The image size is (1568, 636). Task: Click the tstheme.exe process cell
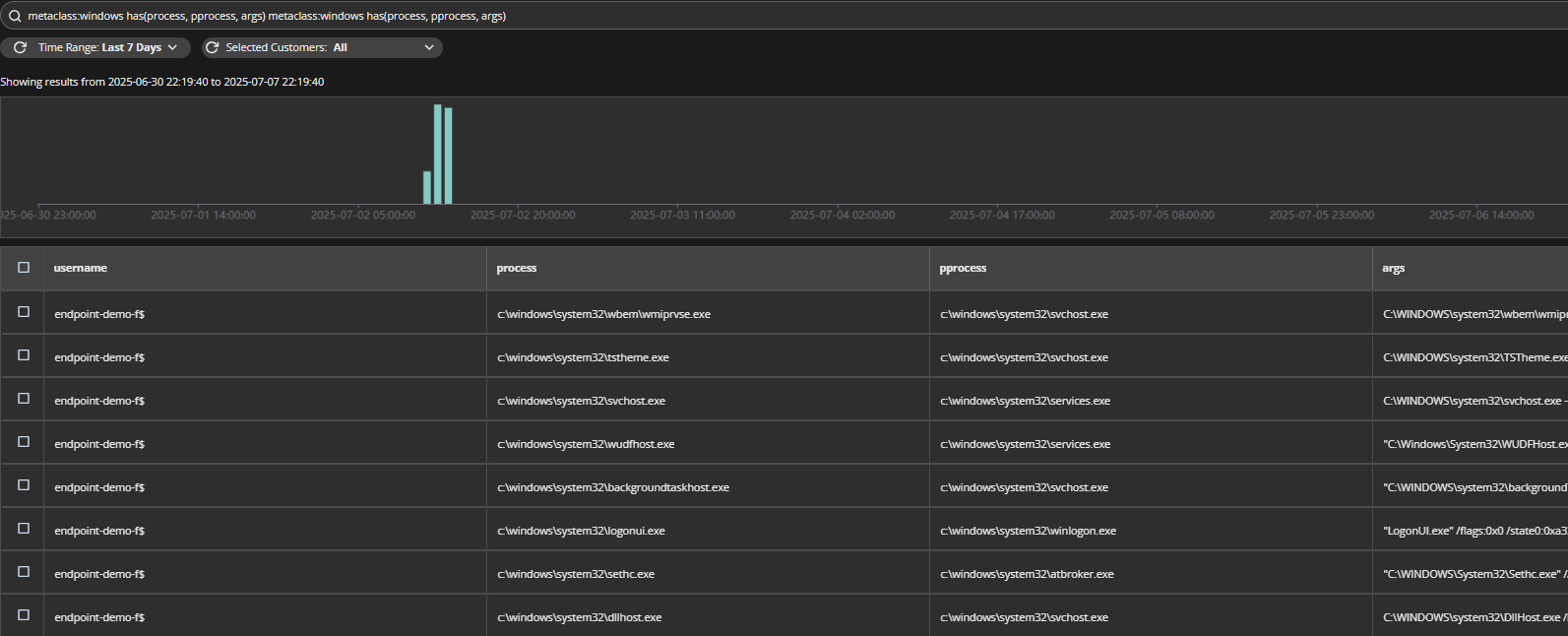click(708, 357)
